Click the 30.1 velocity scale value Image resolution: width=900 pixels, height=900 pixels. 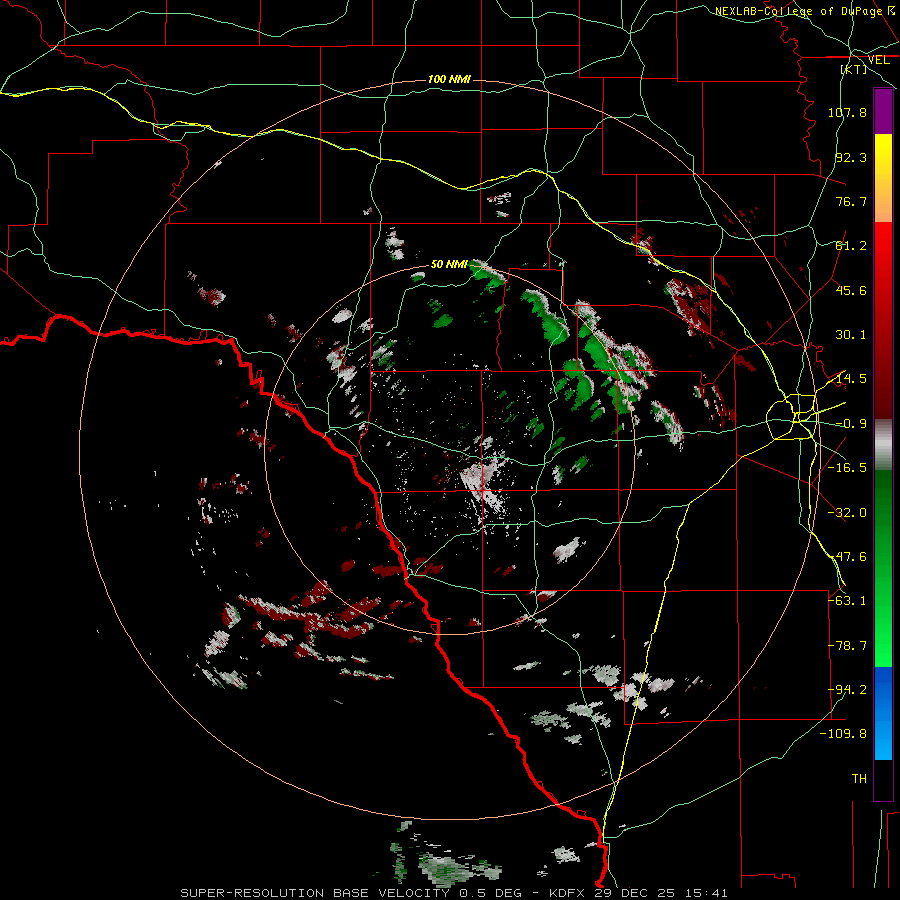(x=851, y=335)
